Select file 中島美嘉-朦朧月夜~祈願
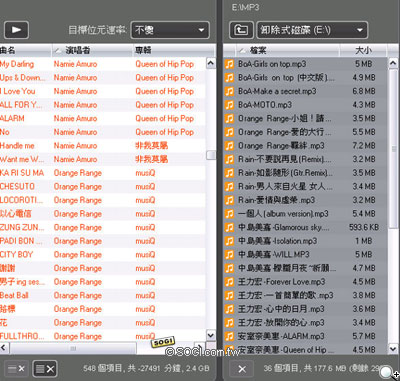The image size is (400, 381). pos(305,268)
